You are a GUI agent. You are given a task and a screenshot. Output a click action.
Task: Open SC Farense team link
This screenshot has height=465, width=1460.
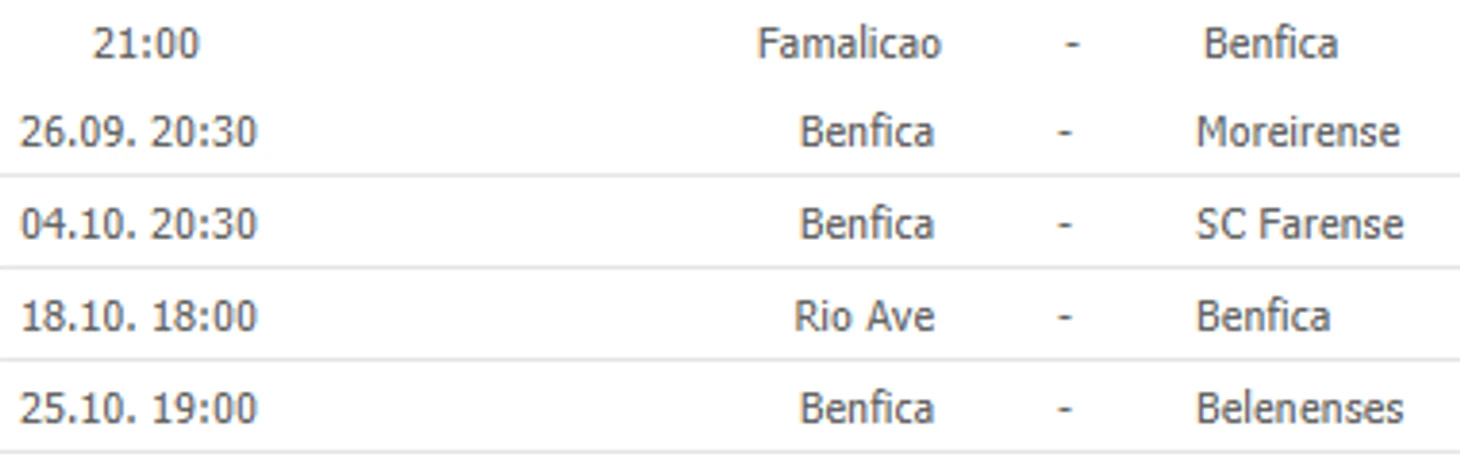[1299, 224]
